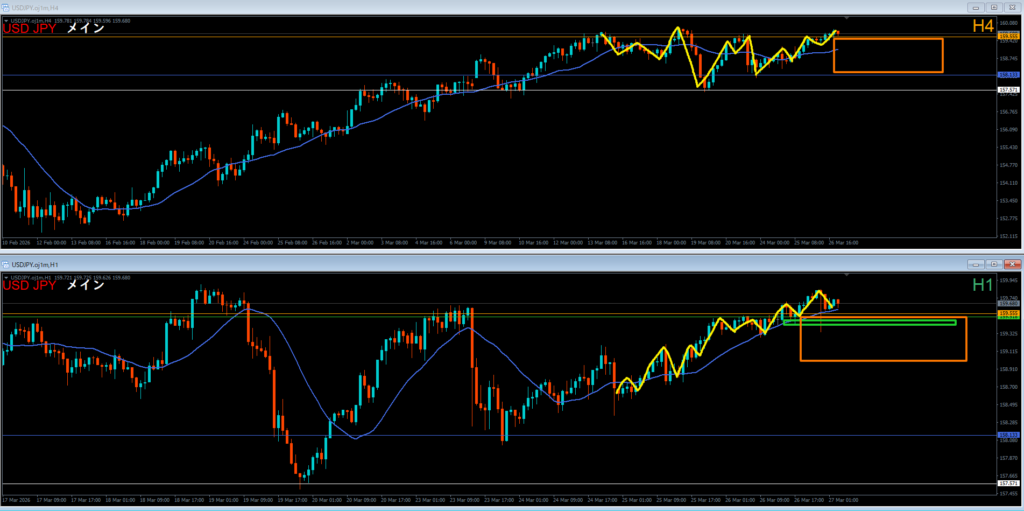
Task: Expand the small arrow before USDJPY.oj1m,H4 chart header
Action: pyautogui.click(x=6, y=21)
